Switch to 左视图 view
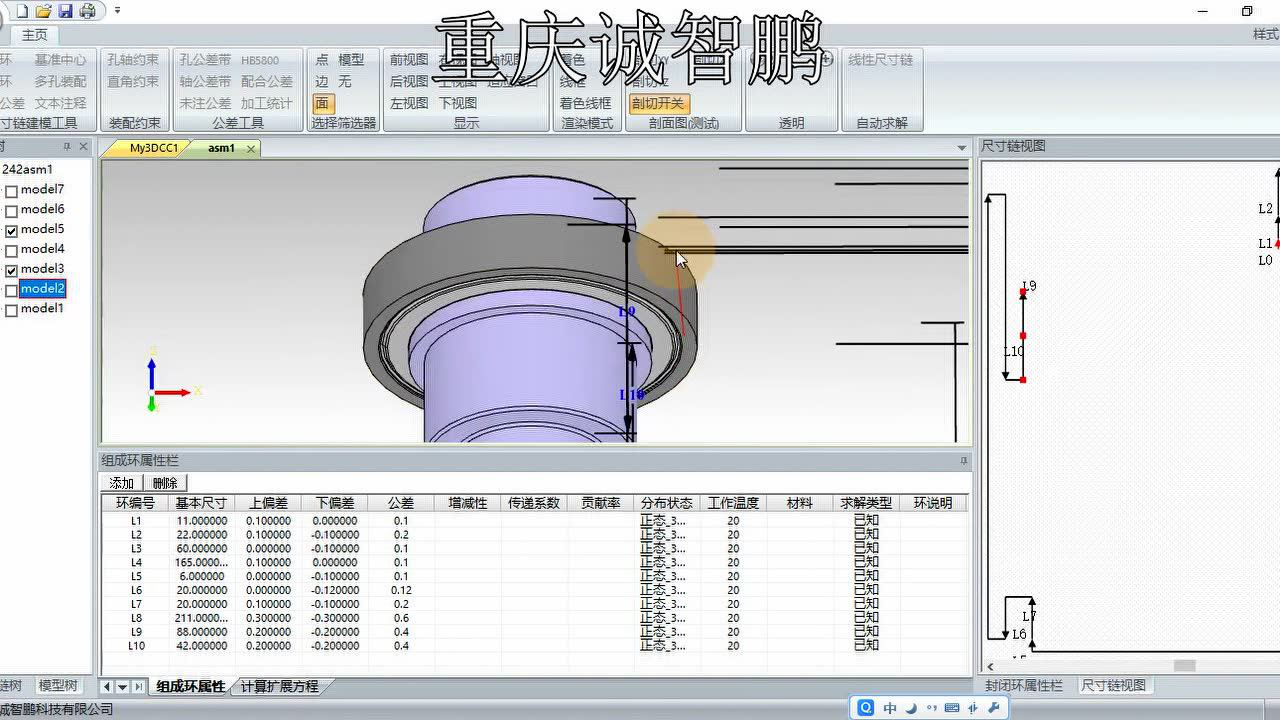 click(409, 103)
